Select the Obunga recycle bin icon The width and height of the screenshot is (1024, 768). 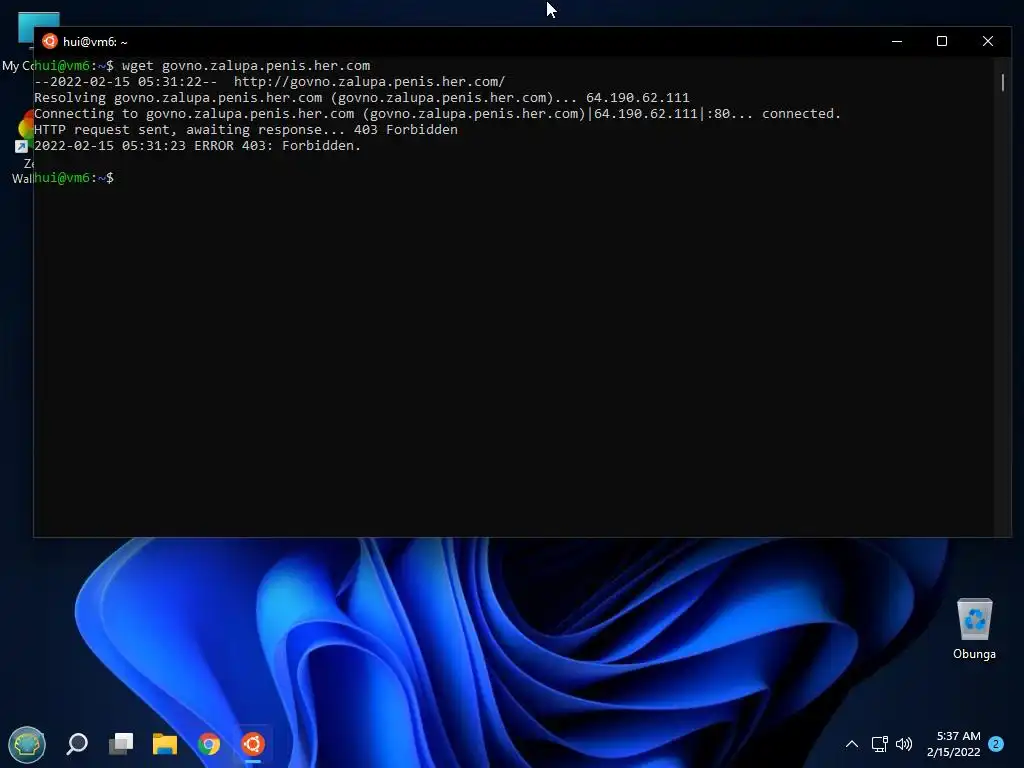pos(974,629)
